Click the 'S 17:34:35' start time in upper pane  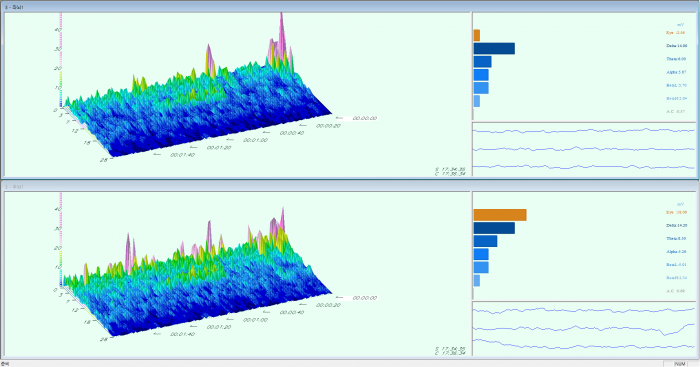[x=450, y=169]
